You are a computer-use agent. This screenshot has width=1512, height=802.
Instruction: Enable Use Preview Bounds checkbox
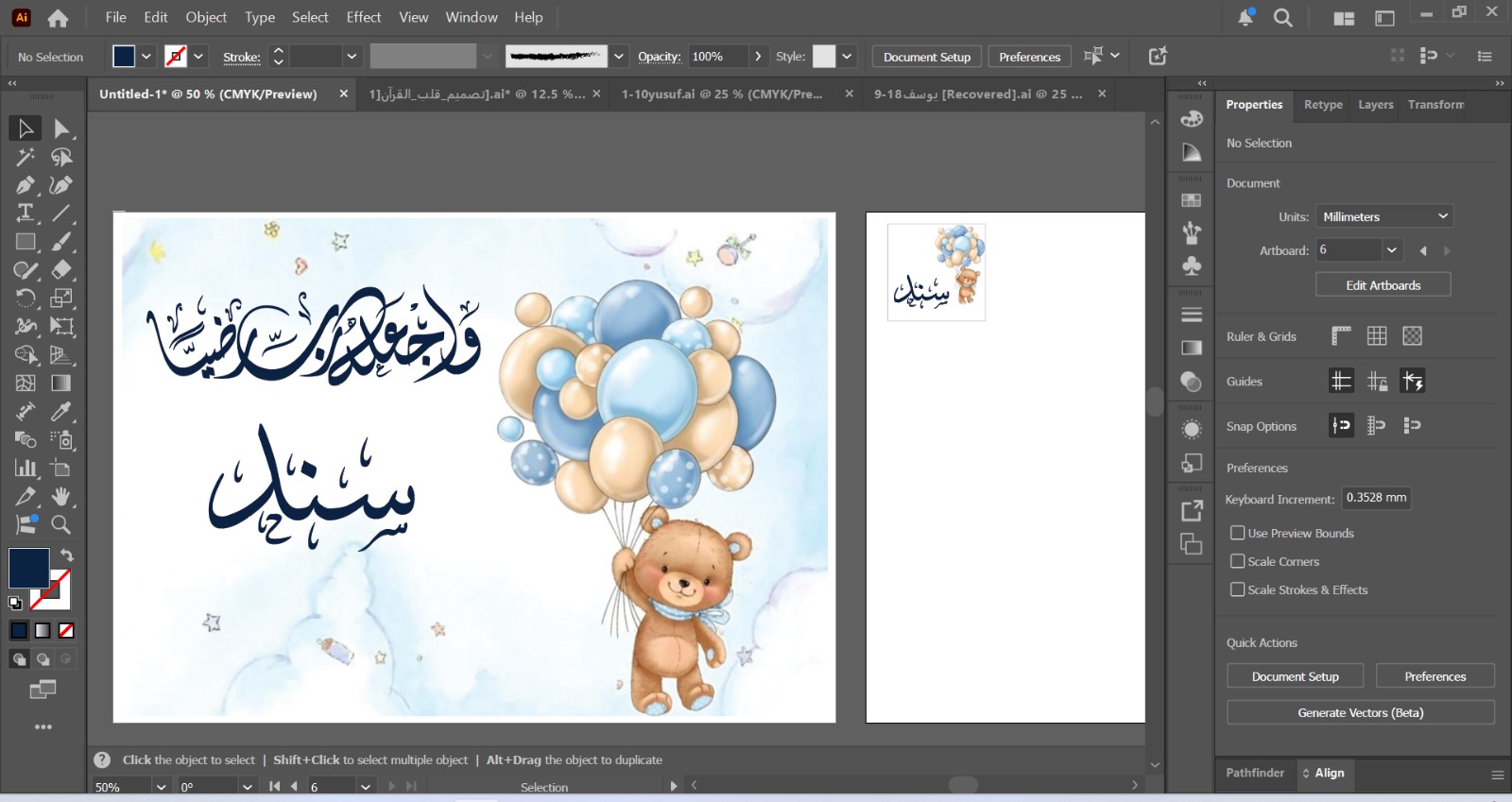pos(1237,533)
